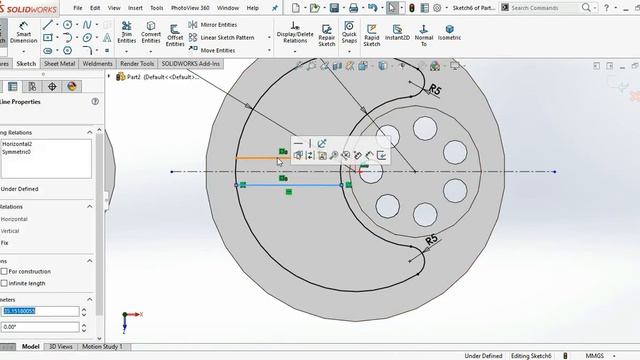Open Quick Snaps dropdown arrow
Viewport: 640px width, 360px height.
tap(349, 51)
